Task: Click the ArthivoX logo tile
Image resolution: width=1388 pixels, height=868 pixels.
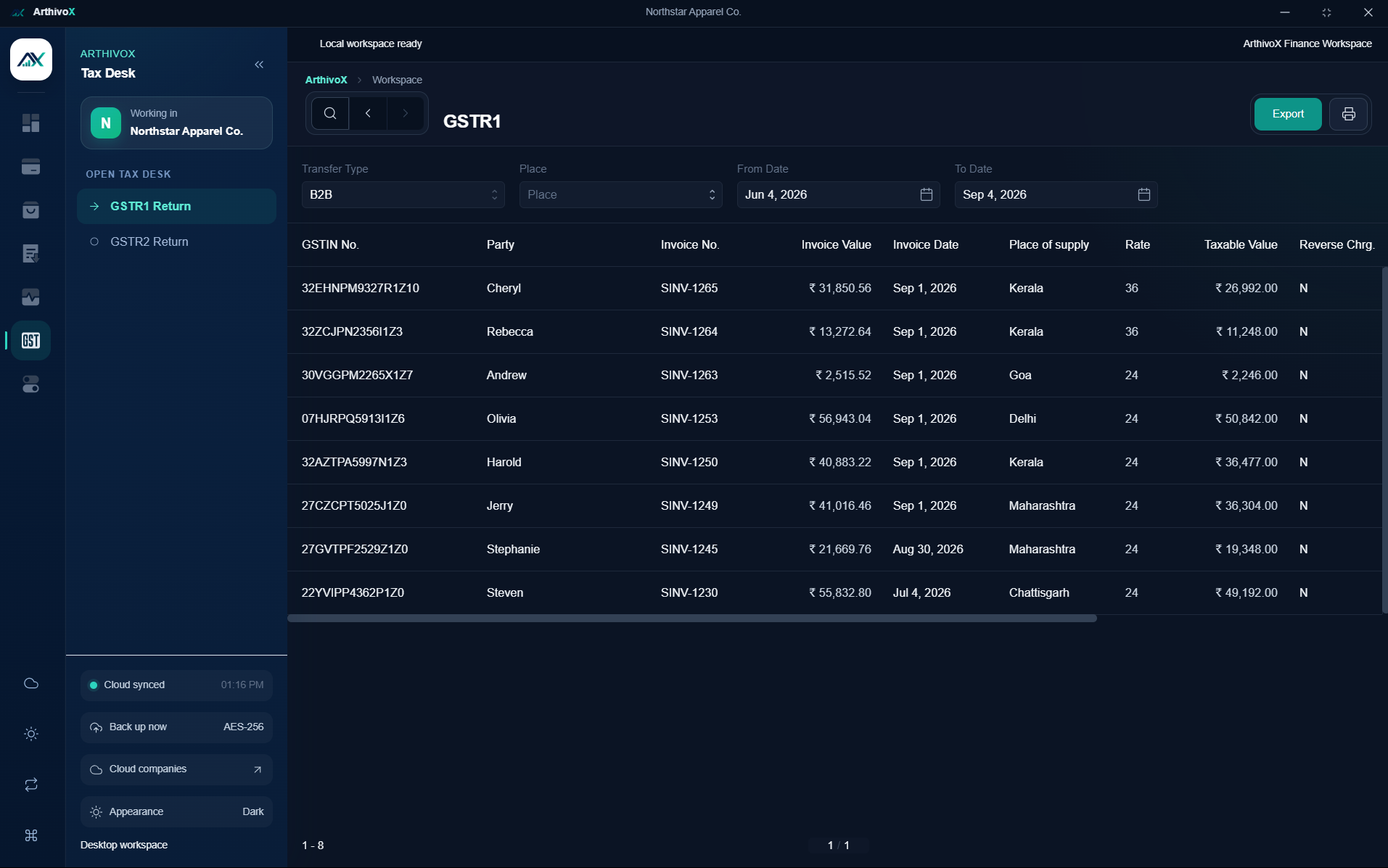Action: pos(31,59)
